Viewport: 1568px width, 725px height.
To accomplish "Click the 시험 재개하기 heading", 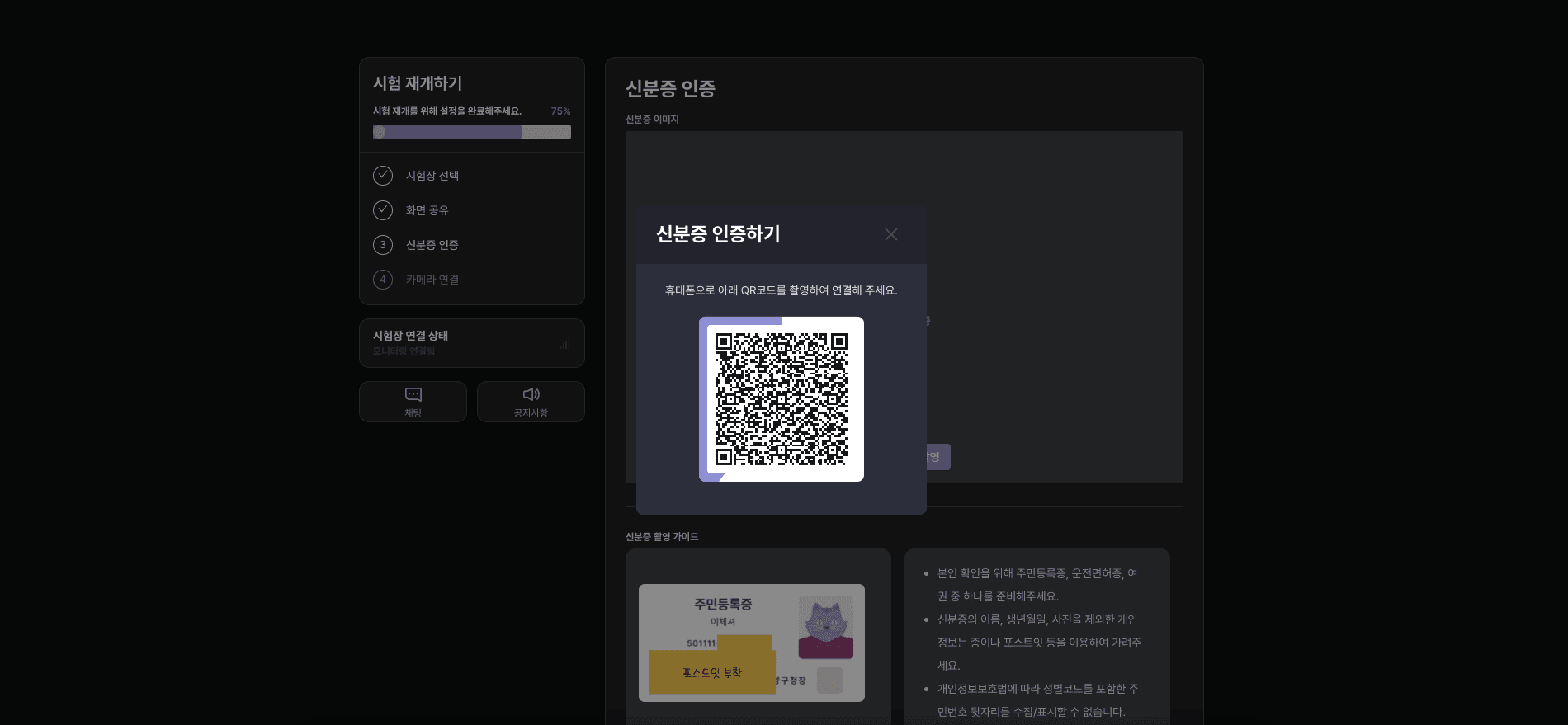I will [x=418, y=83].
